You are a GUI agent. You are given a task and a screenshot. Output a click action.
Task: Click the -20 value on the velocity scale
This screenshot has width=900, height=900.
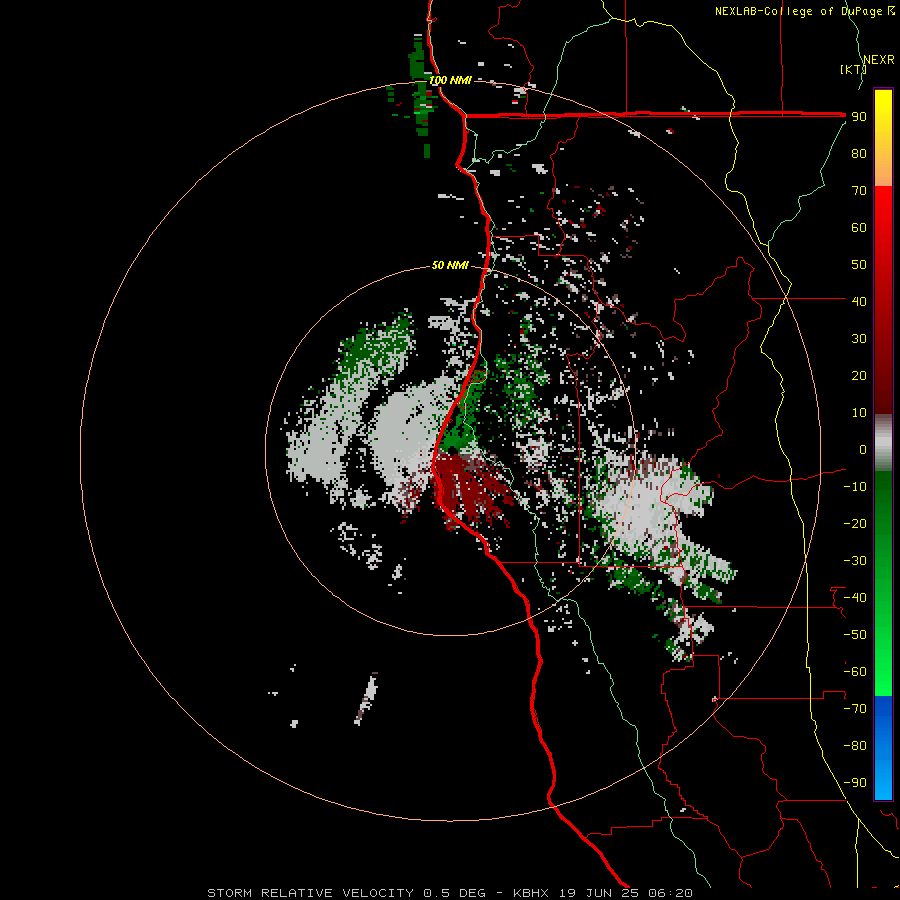(855, 523)
